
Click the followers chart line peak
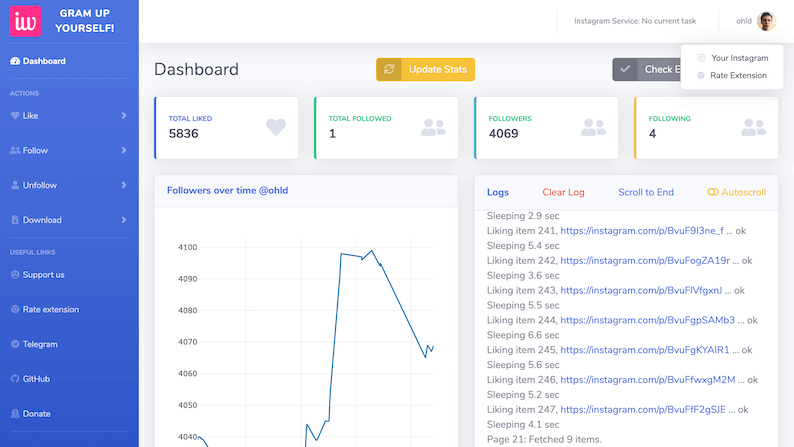tap(372, 251)
